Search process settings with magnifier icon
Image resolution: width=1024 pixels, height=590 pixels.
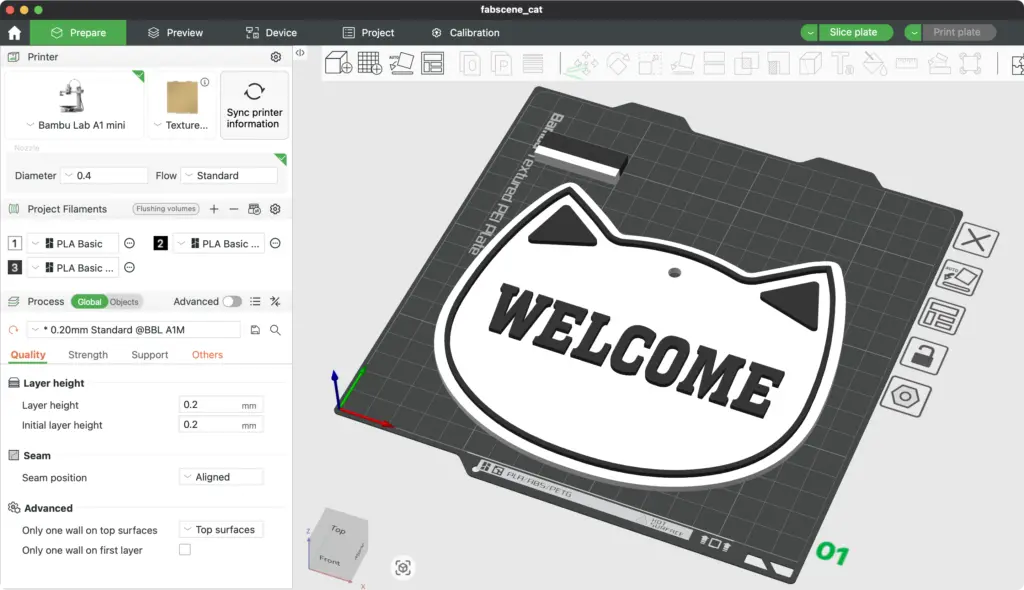[x=276, y=330]
